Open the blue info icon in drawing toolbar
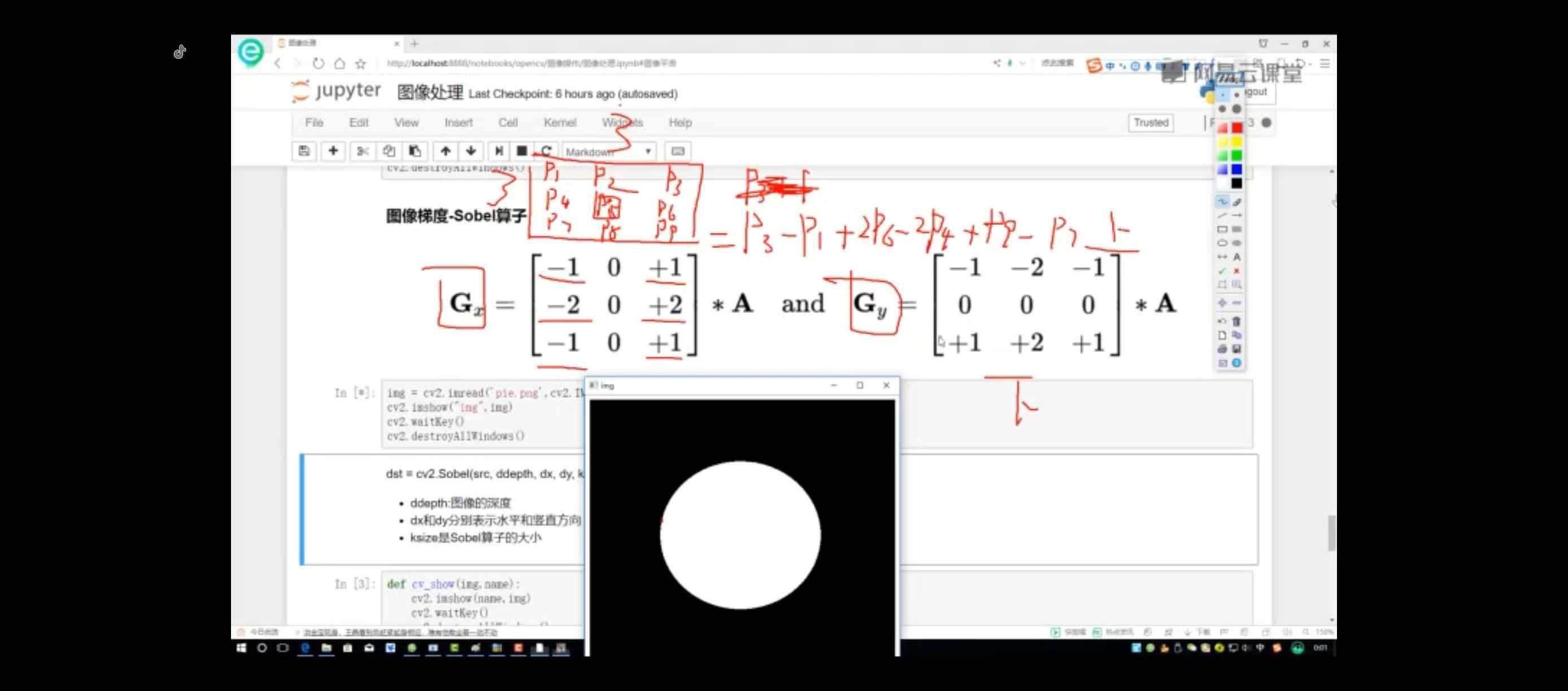1568x691 pixels. pyautogui.click(x=1237, y=363)
